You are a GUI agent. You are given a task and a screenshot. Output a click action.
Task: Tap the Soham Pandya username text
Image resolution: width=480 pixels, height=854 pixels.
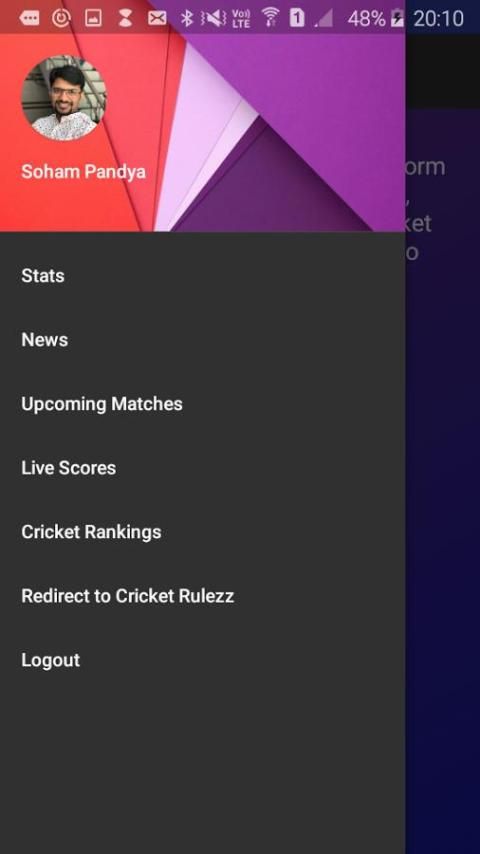(x=83, y=172)
